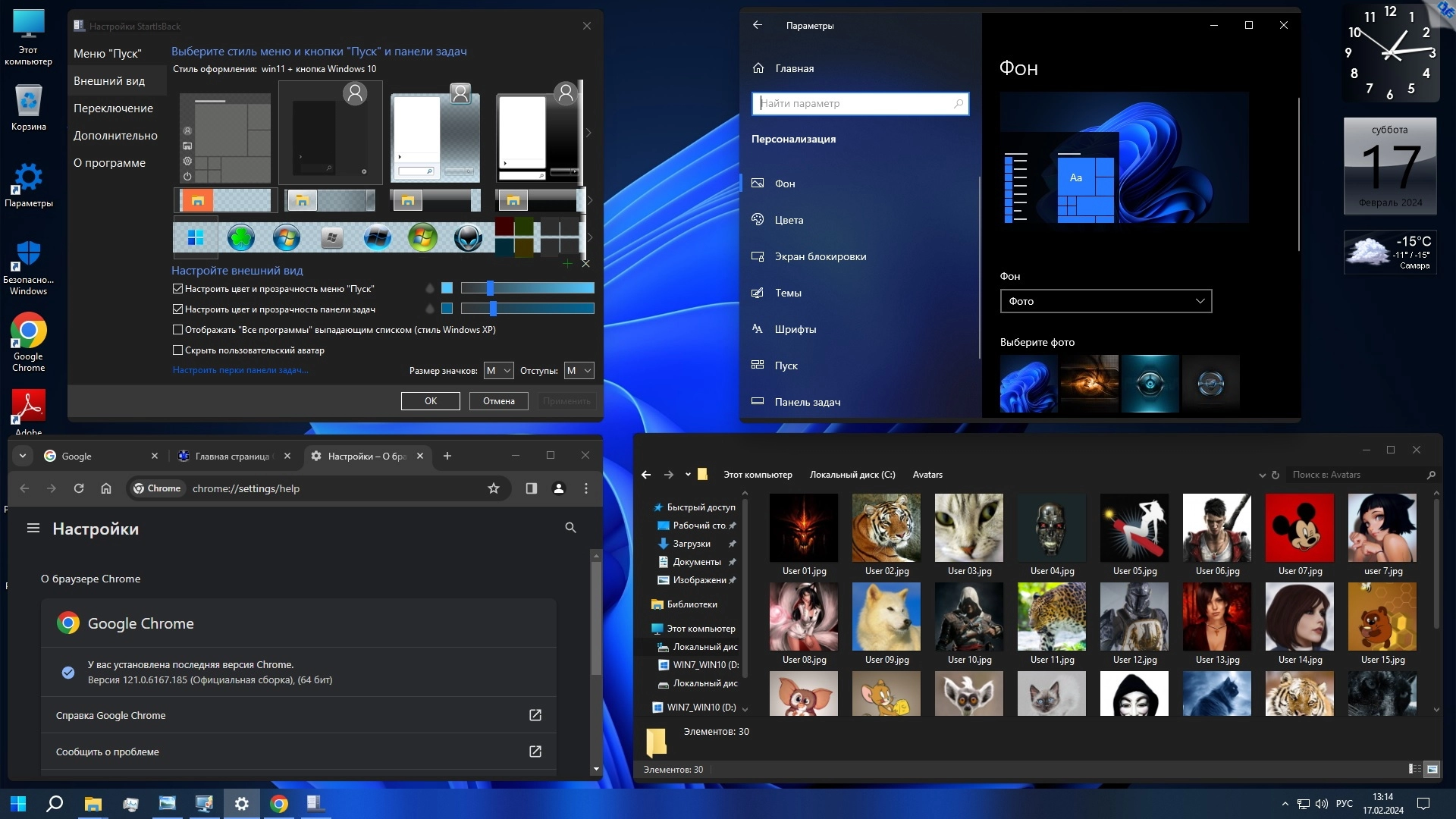Viewport: 1456px width, 819px height.
Task: Click the taskbar transparency slider
Action: pyautogui.click(x=528, y=309)
